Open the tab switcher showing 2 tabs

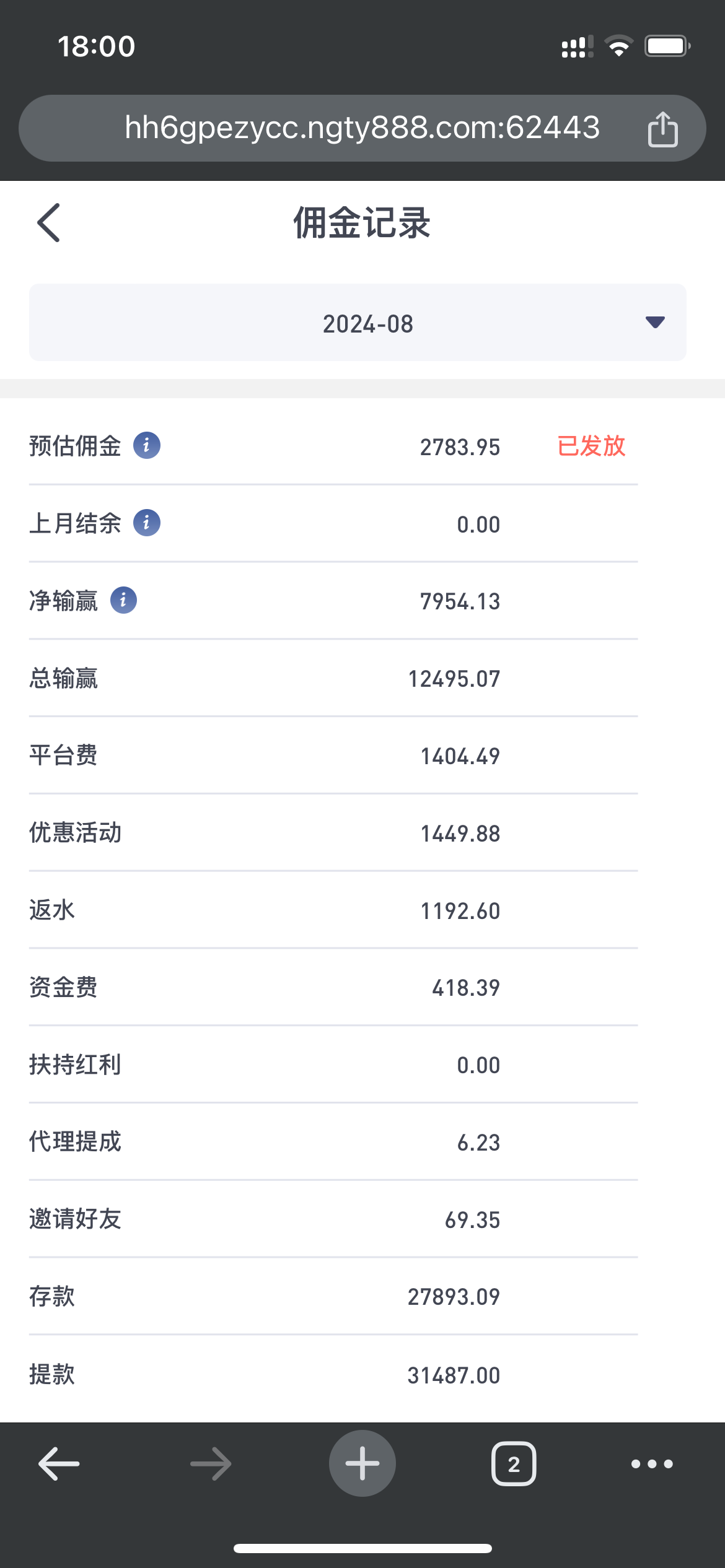(514, 1464)
